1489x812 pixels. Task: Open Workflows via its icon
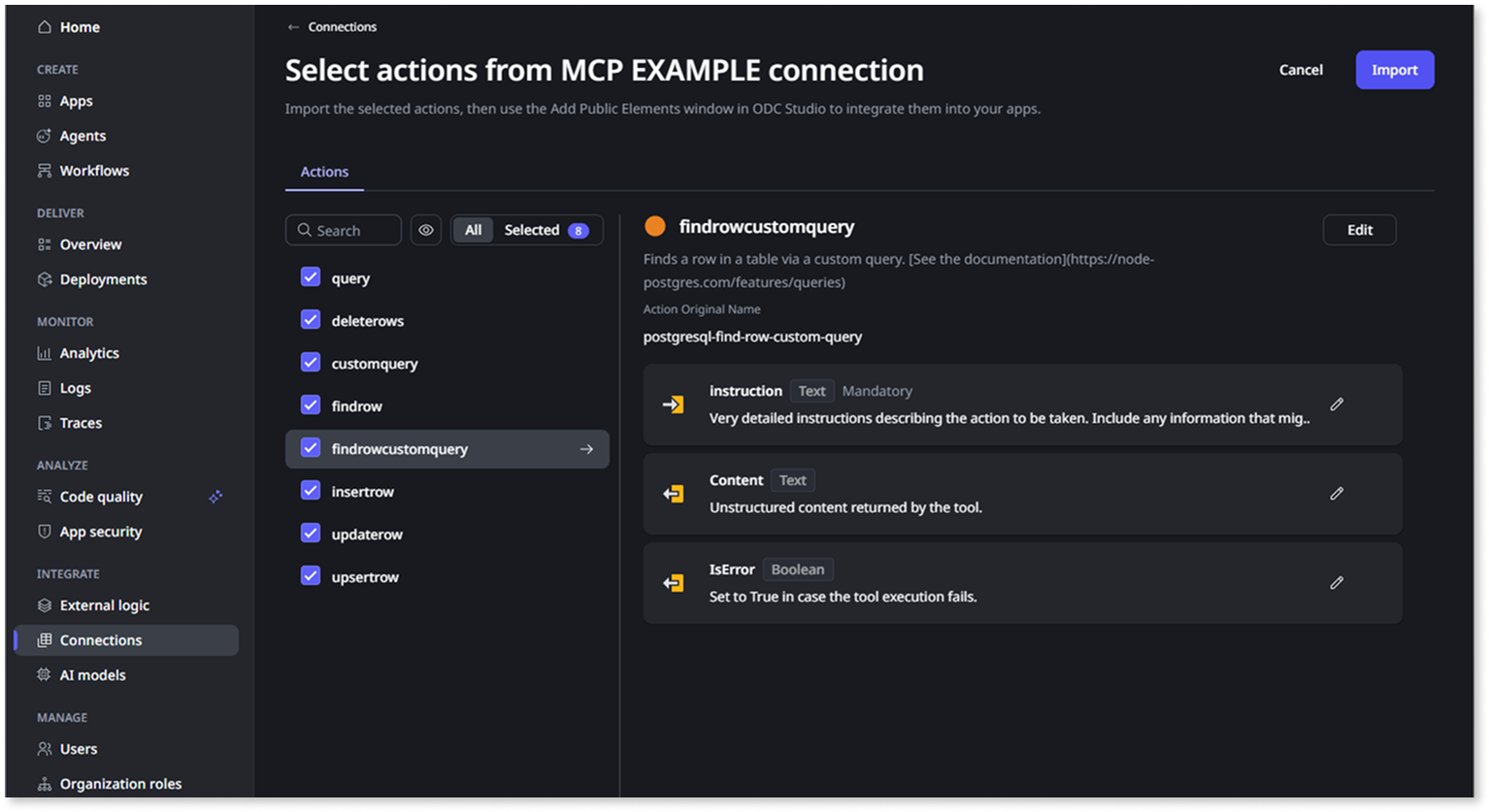45,171
